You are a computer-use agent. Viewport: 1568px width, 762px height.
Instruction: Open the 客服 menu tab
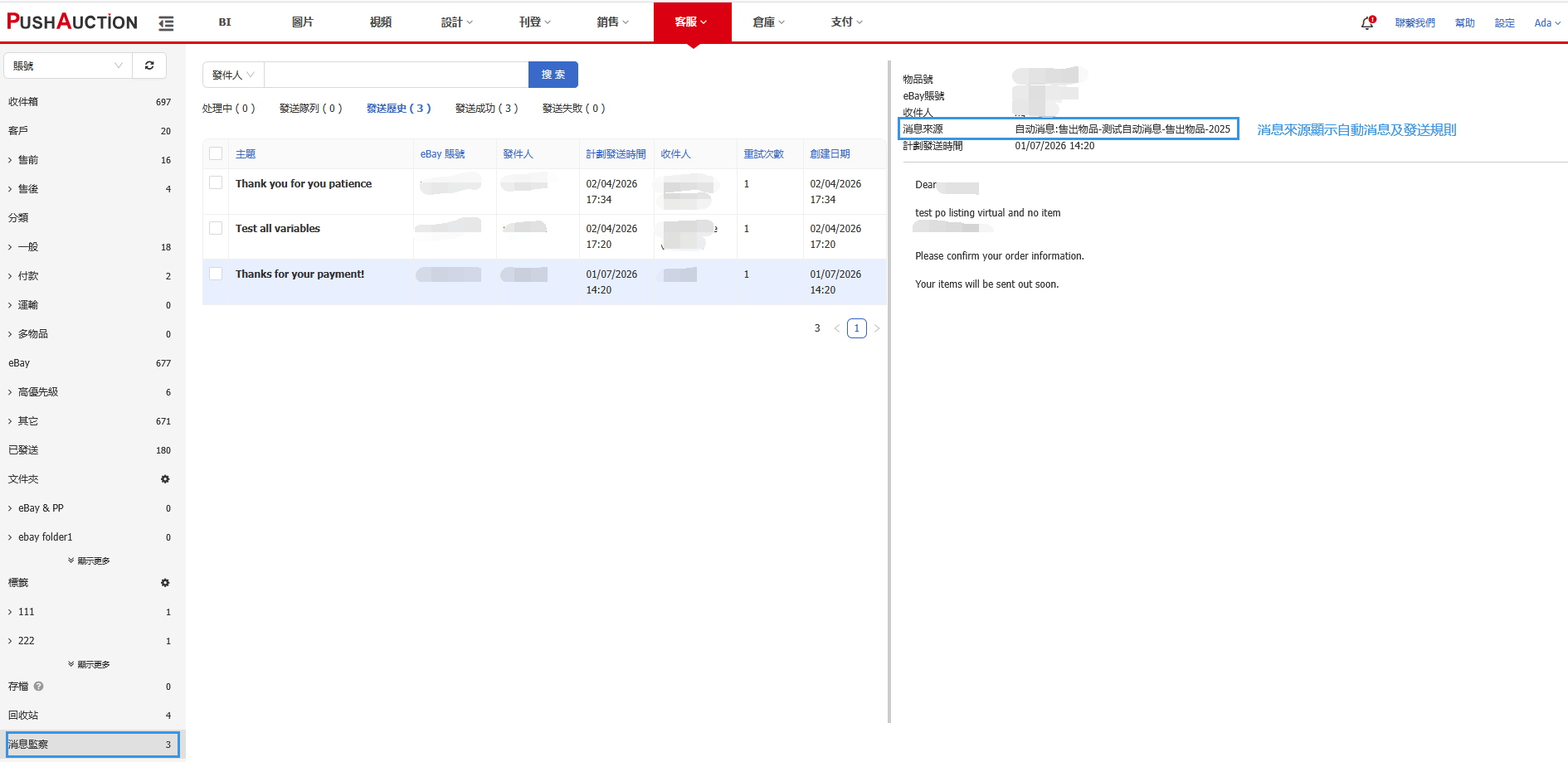(x=691, y=22)
